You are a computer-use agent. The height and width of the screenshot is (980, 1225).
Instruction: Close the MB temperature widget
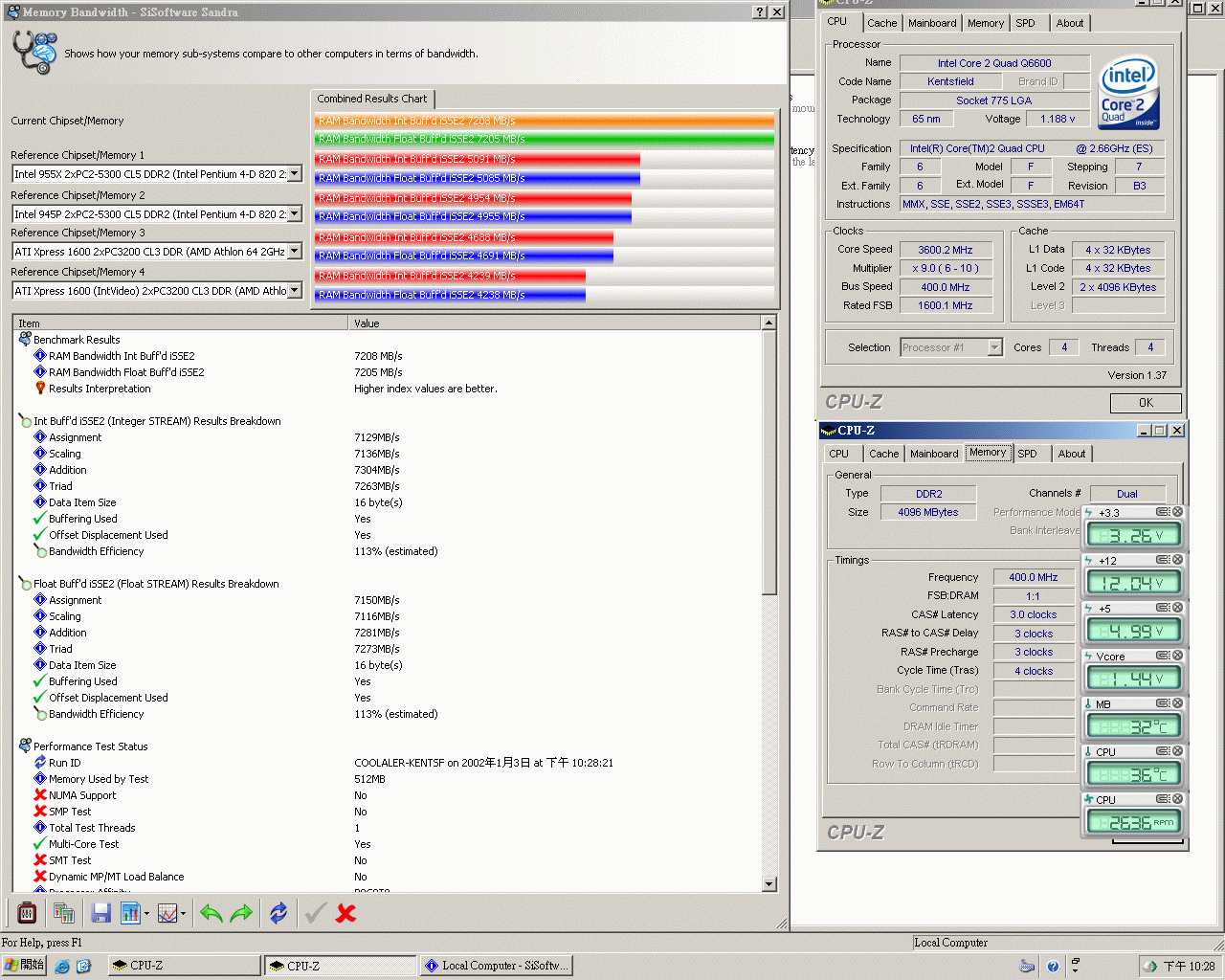pos(1178,703)
